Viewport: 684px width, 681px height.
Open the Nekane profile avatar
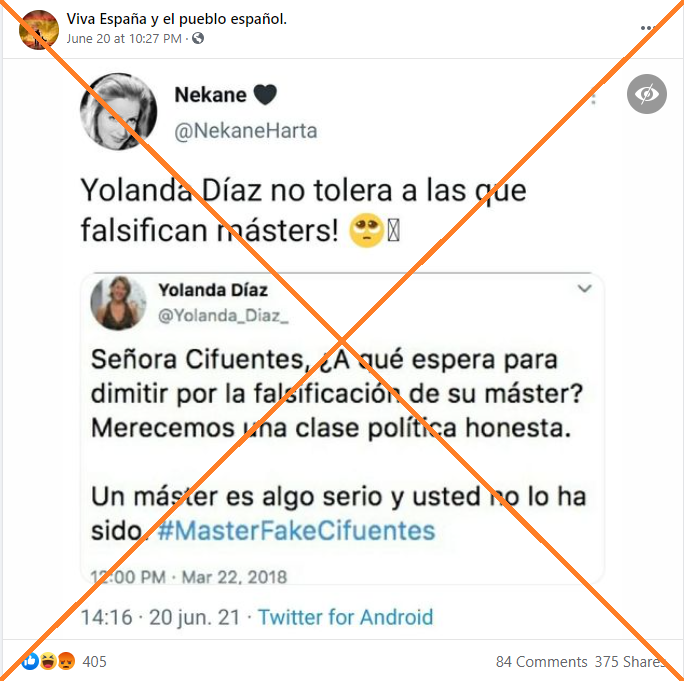119,111
